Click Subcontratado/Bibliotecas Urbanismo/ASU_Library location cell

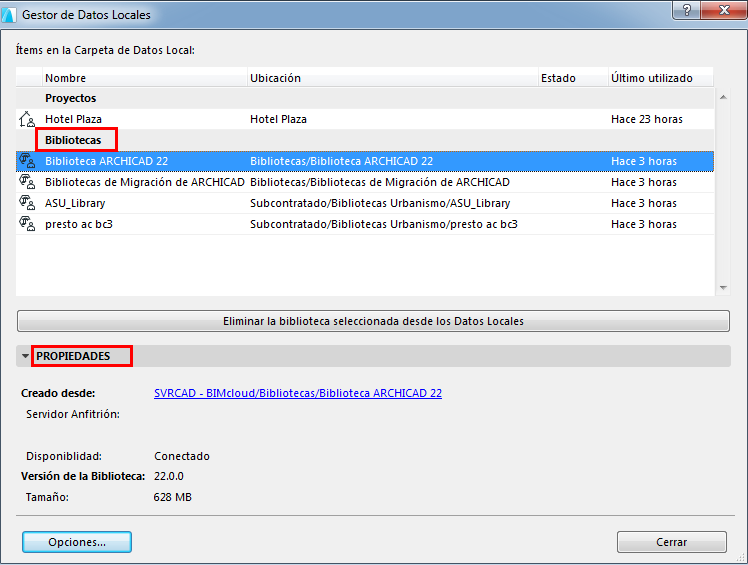380,203
